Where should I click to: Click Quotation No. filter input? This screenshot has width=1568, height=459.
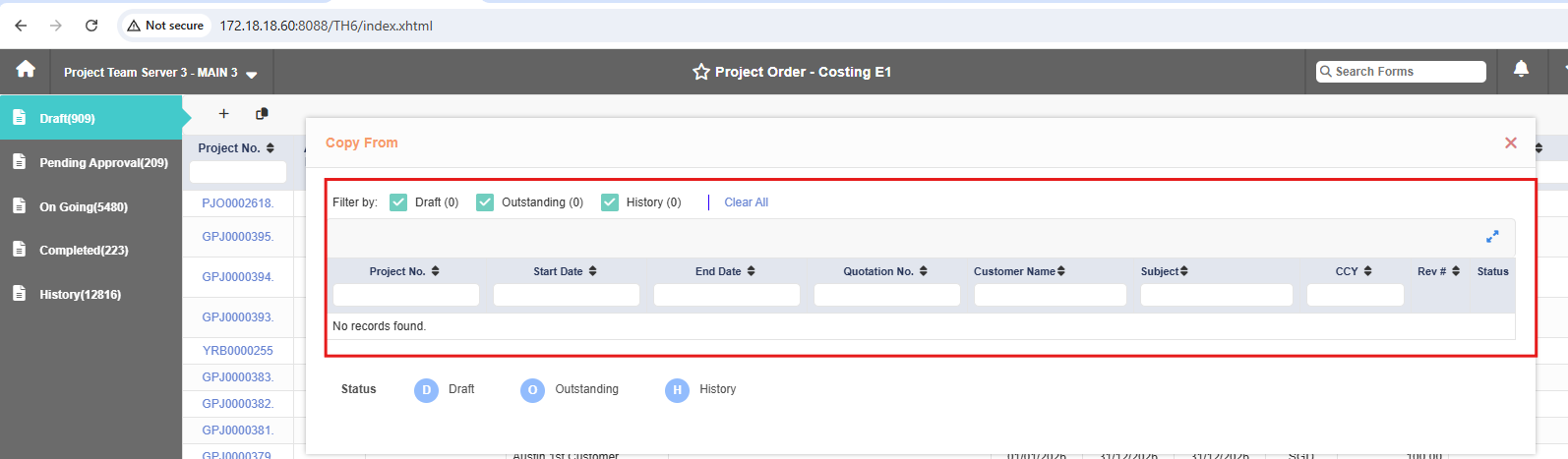[887, 295]
